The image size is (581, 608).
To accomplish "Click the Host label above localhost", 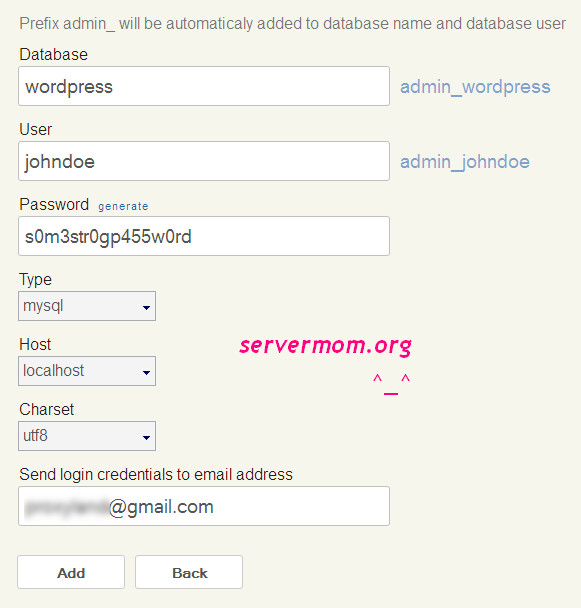I will pyautogui.click(x=35, y=344).
